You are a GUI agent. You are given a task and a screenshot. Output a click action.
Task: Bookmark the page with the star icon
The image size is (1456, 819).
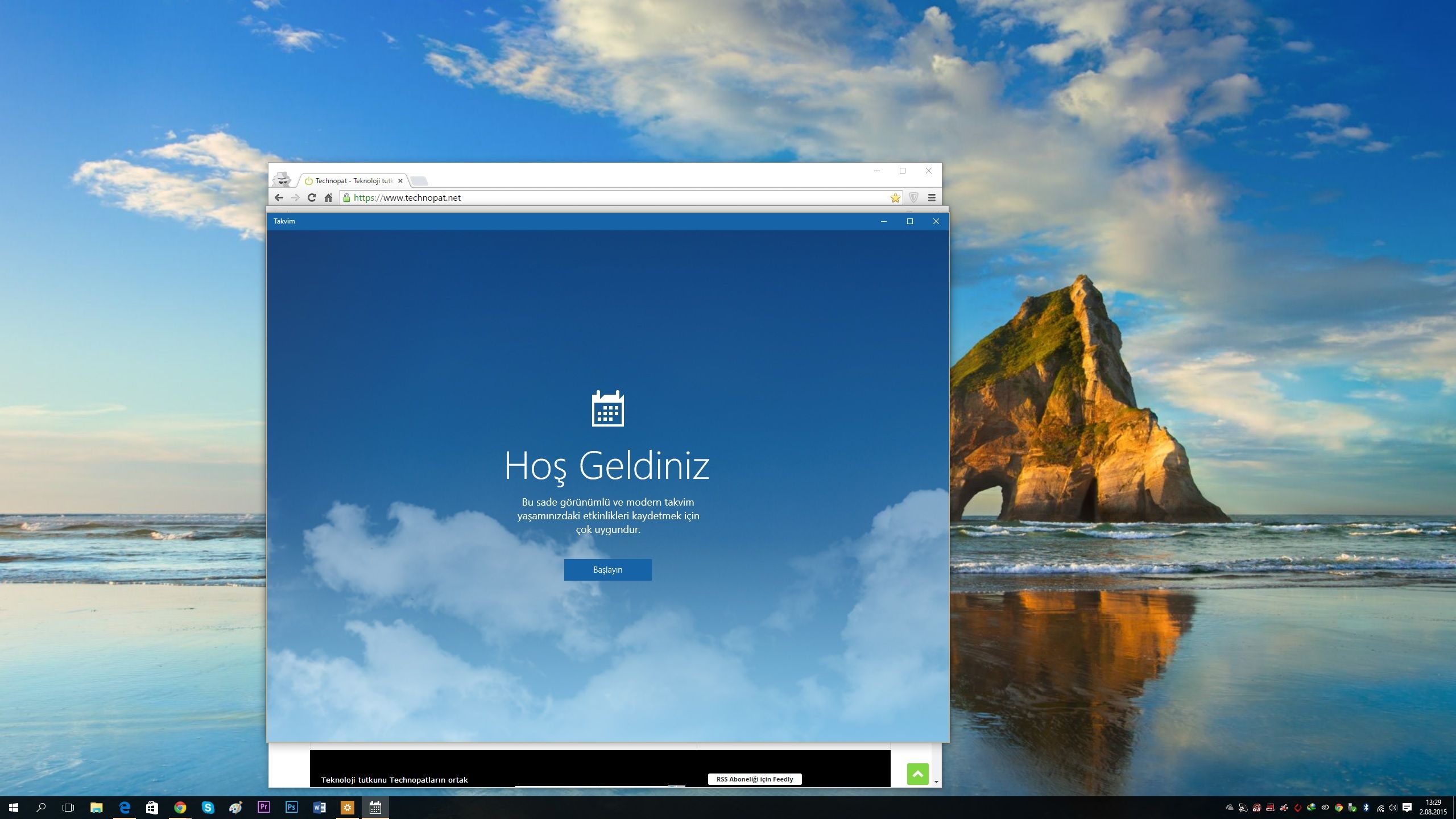(x=895, y=197)
